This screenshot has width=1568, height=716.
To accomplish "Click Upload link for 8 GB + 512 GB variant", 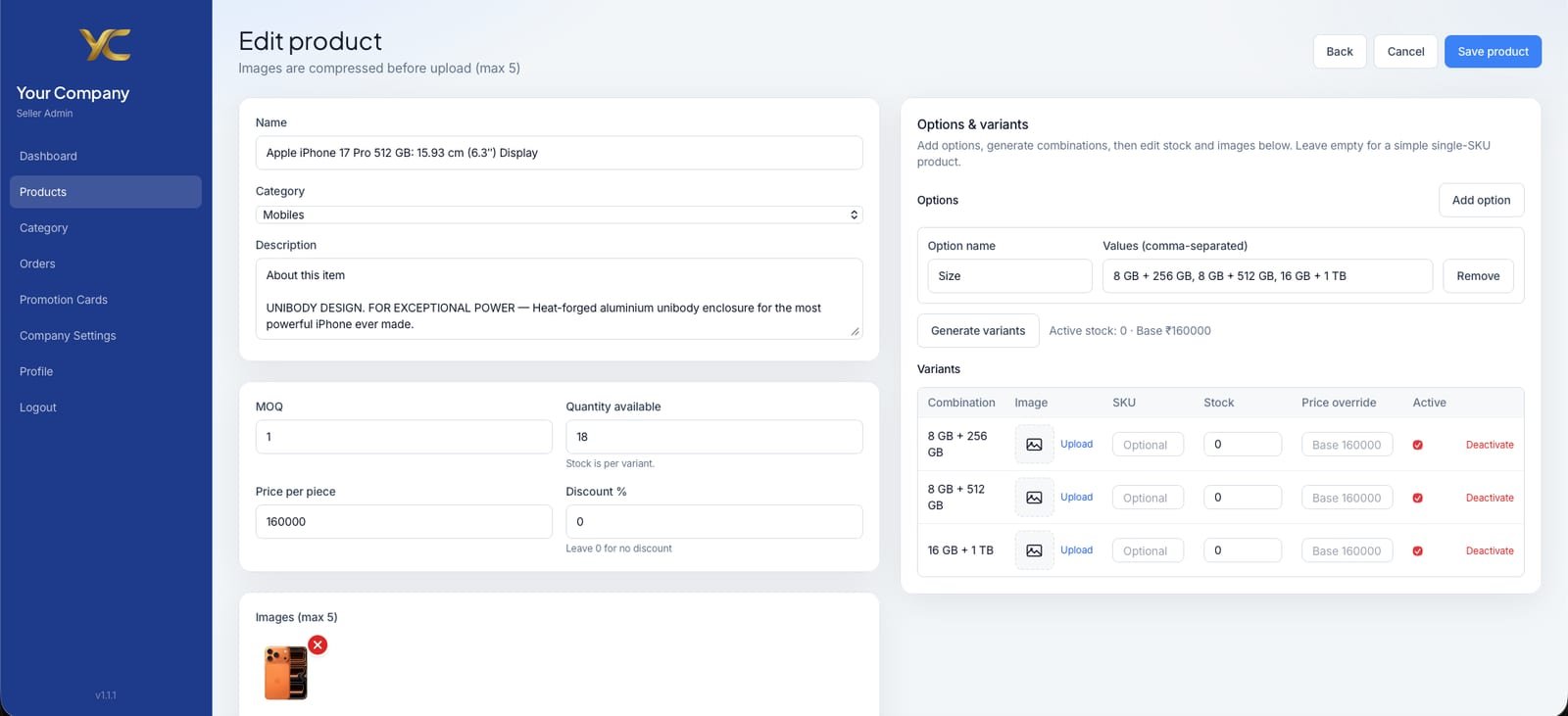I will pyautogui.click(x=1076, y=498).
